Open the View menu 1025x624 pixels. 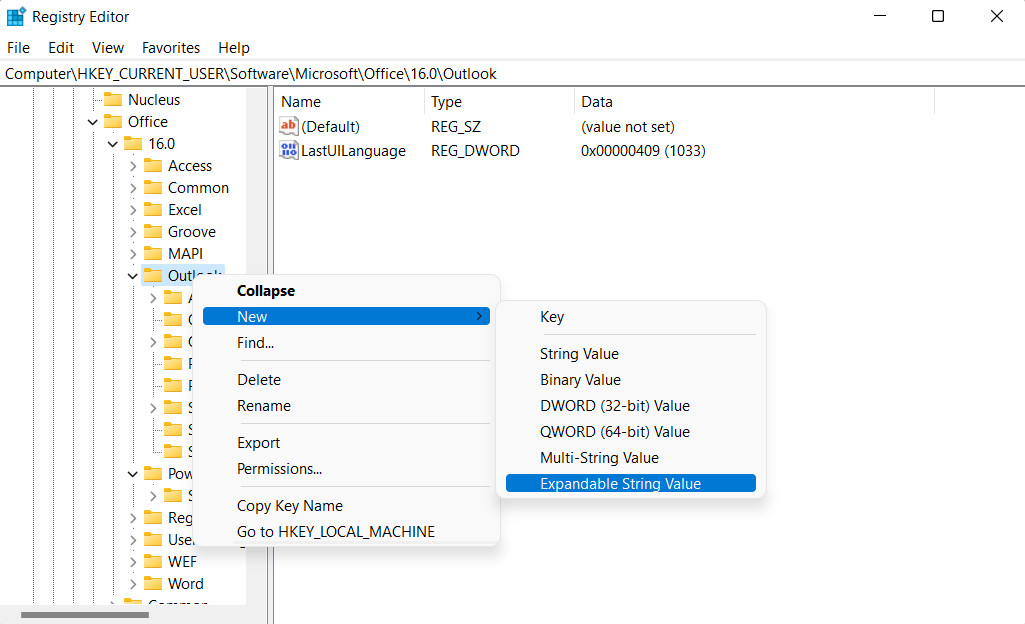tap(107, 47)
